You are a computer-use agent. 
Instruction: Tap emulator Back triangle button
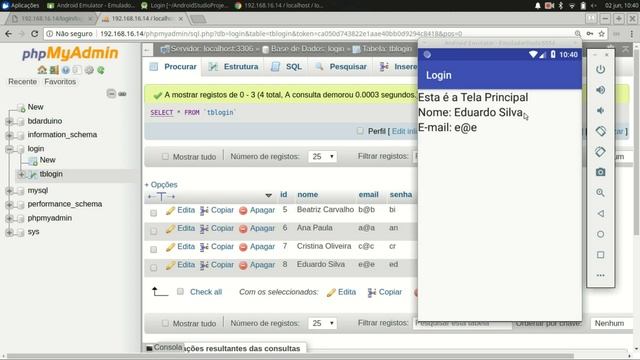click(600, 213)
